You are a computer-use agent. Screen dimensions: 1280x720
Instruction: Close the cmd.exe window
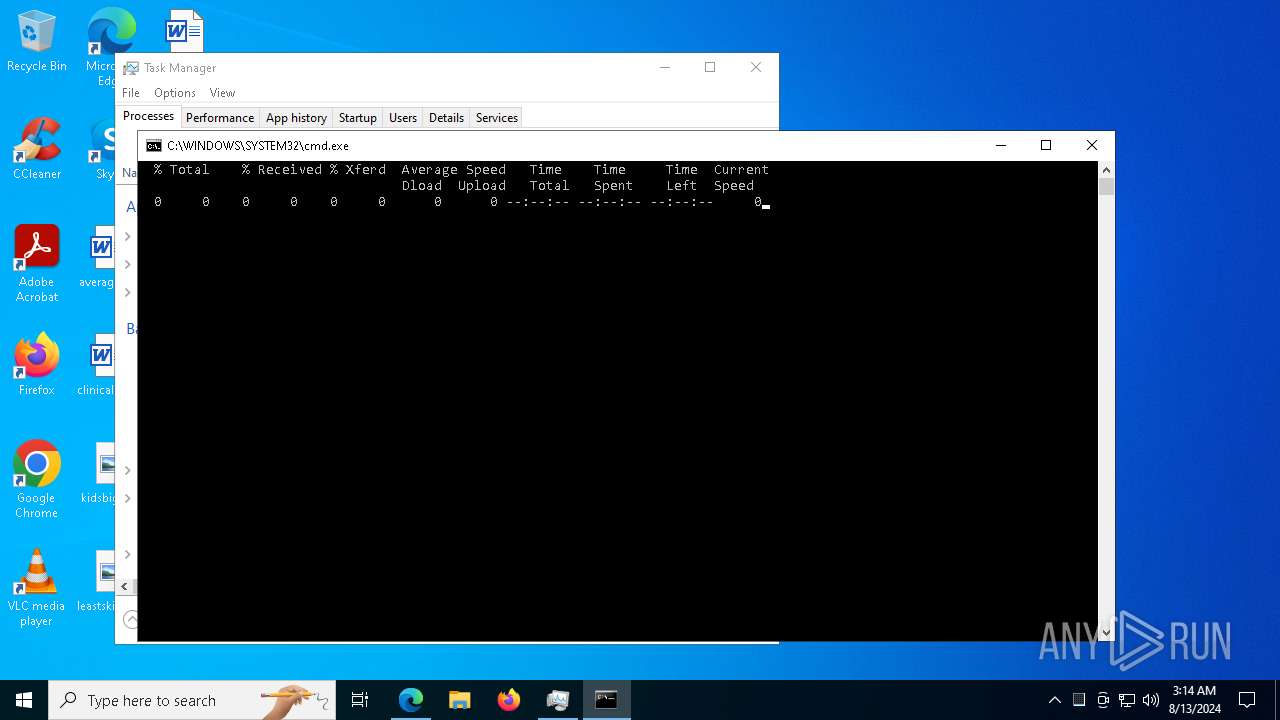click(1092, 146)
